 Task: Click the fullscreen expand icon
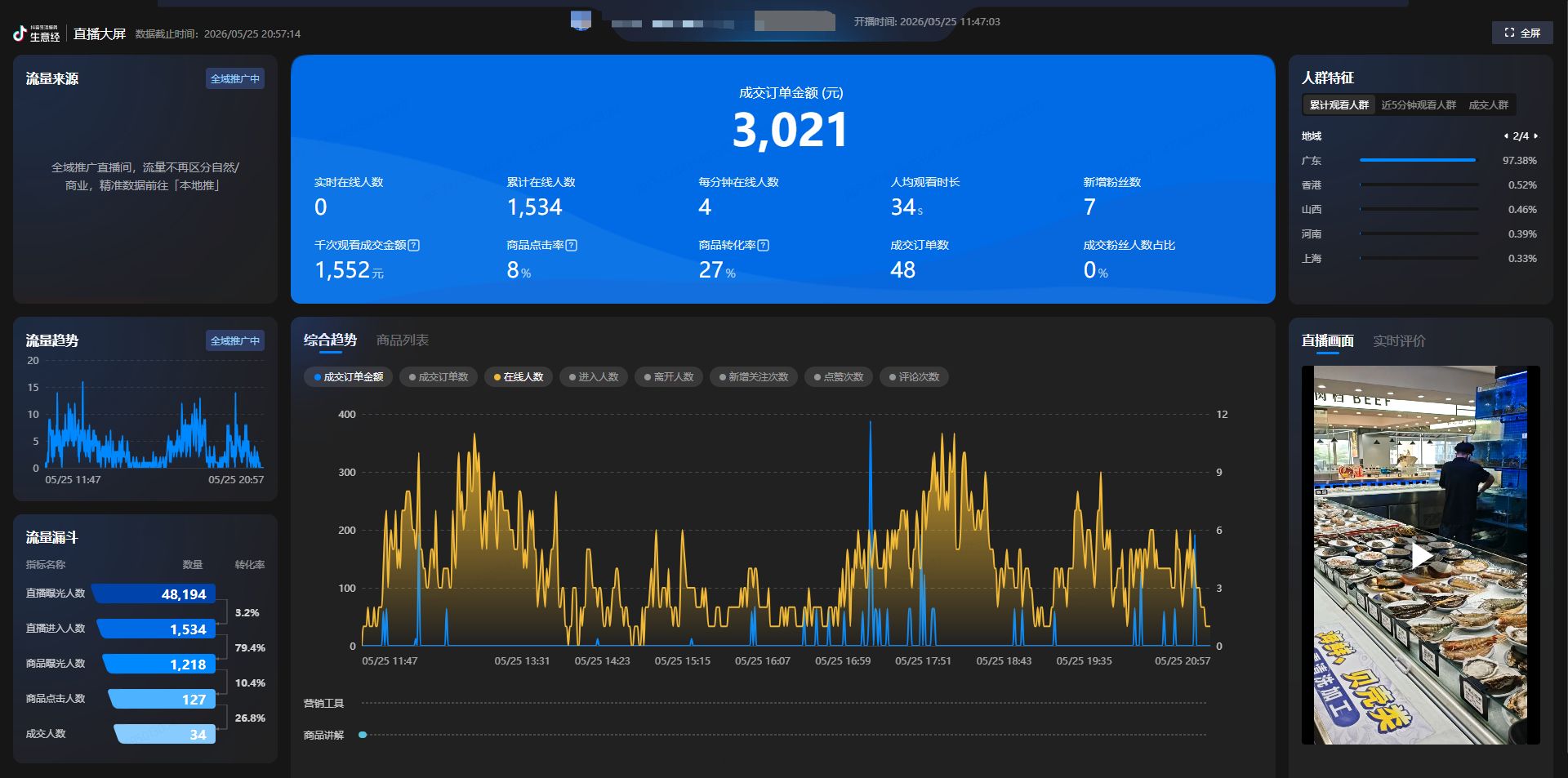tap(1509, 33)
